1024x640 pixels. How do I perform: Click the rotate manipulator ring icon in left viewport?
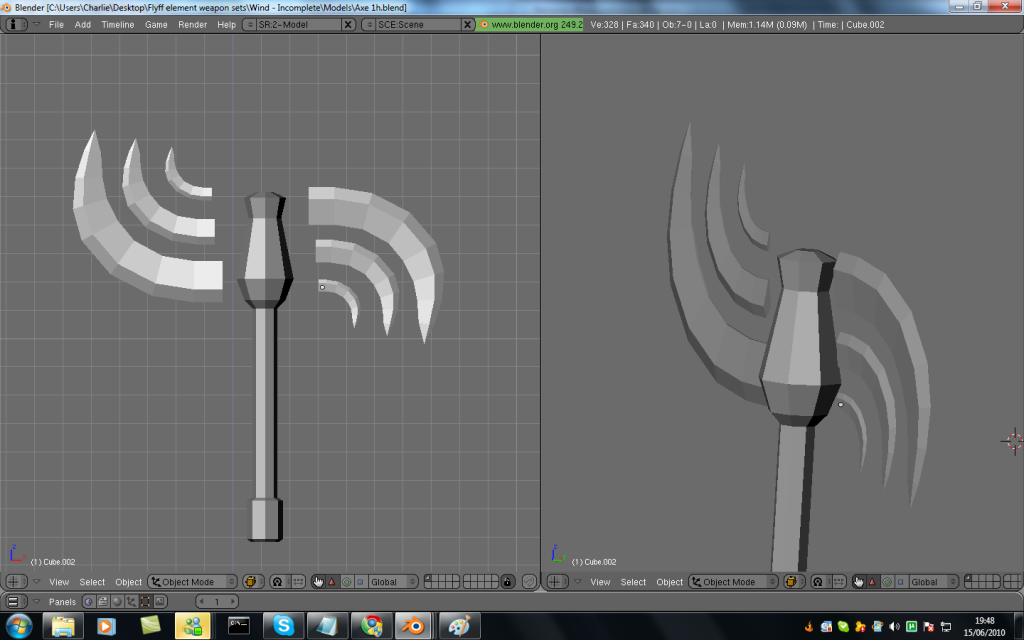(x=346, y=582)
